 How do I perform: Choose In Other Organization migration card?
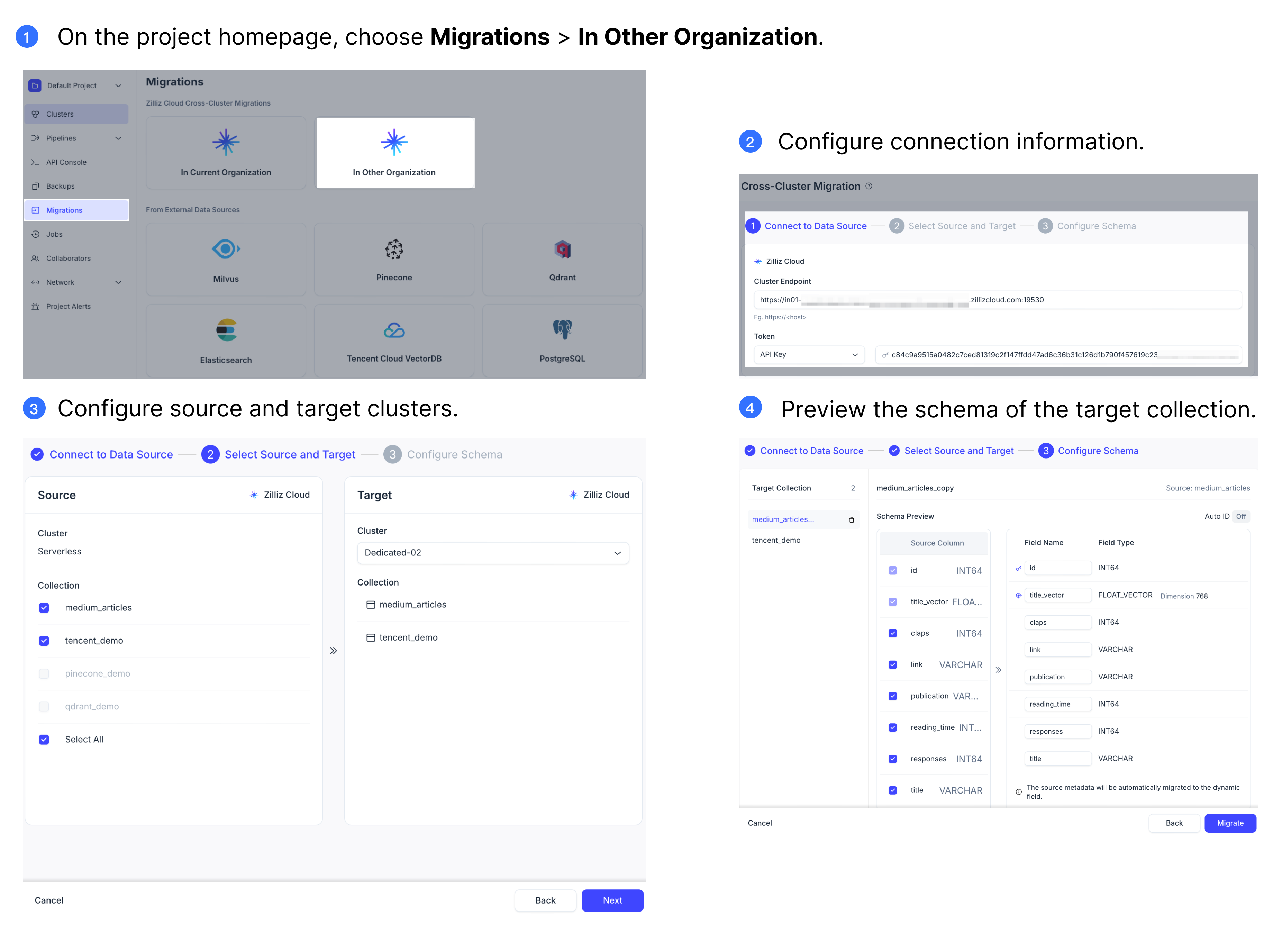395,153
